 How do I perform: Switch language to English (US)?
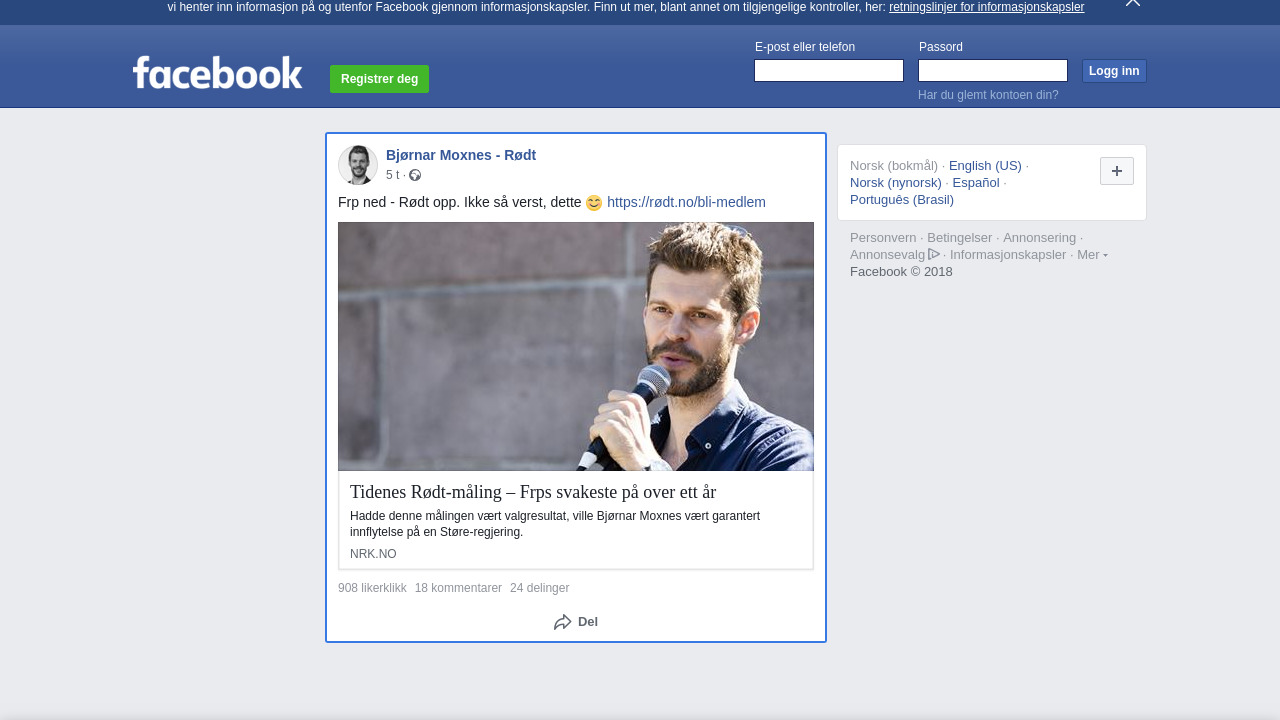985,166
